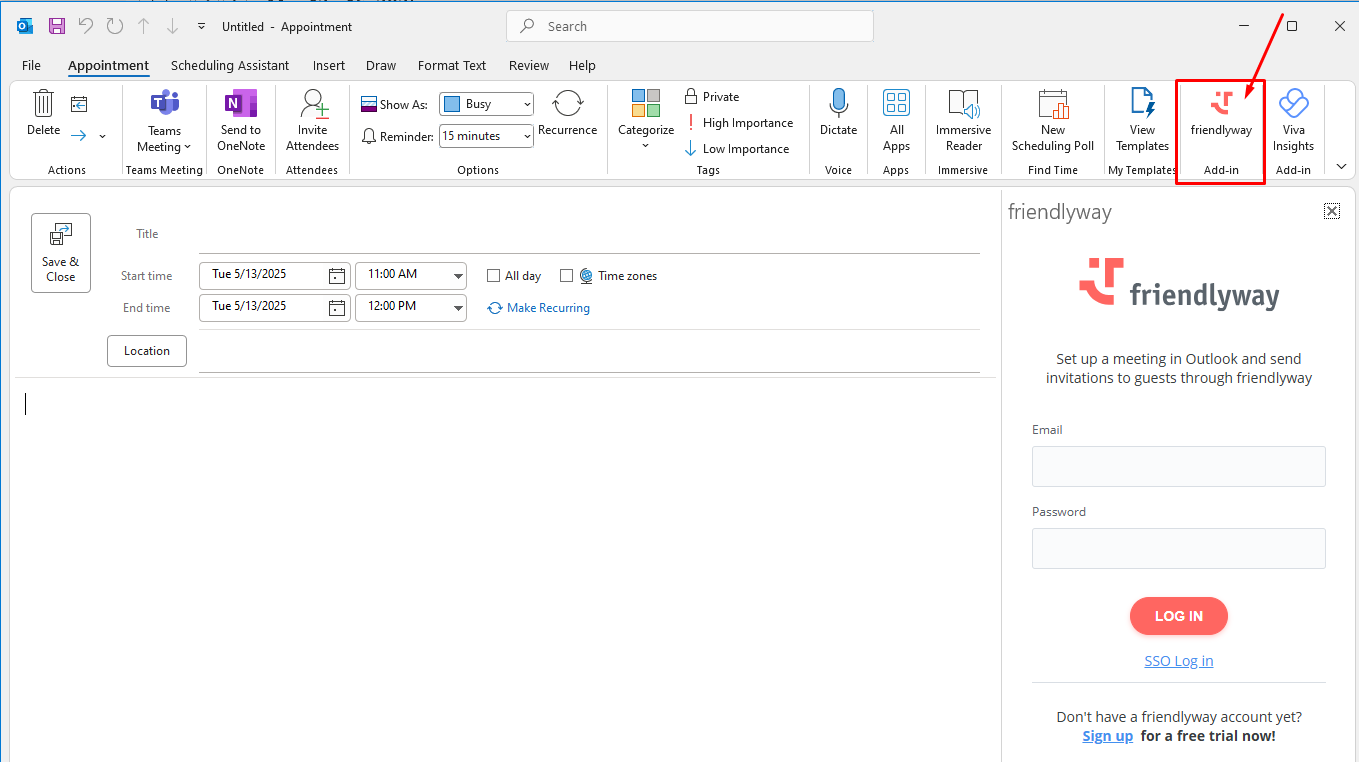This screenshot has height=762, width=1359.
Task: Expand the start time 11:00 AM dropdown
Action: tap(458, 275)
